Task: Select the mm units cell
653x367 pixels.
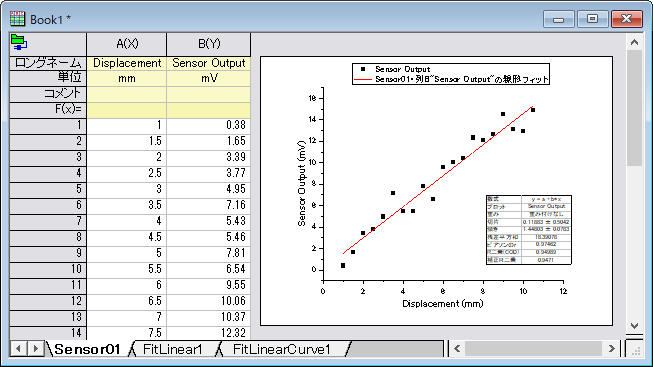Action: (x=127, y=78)
